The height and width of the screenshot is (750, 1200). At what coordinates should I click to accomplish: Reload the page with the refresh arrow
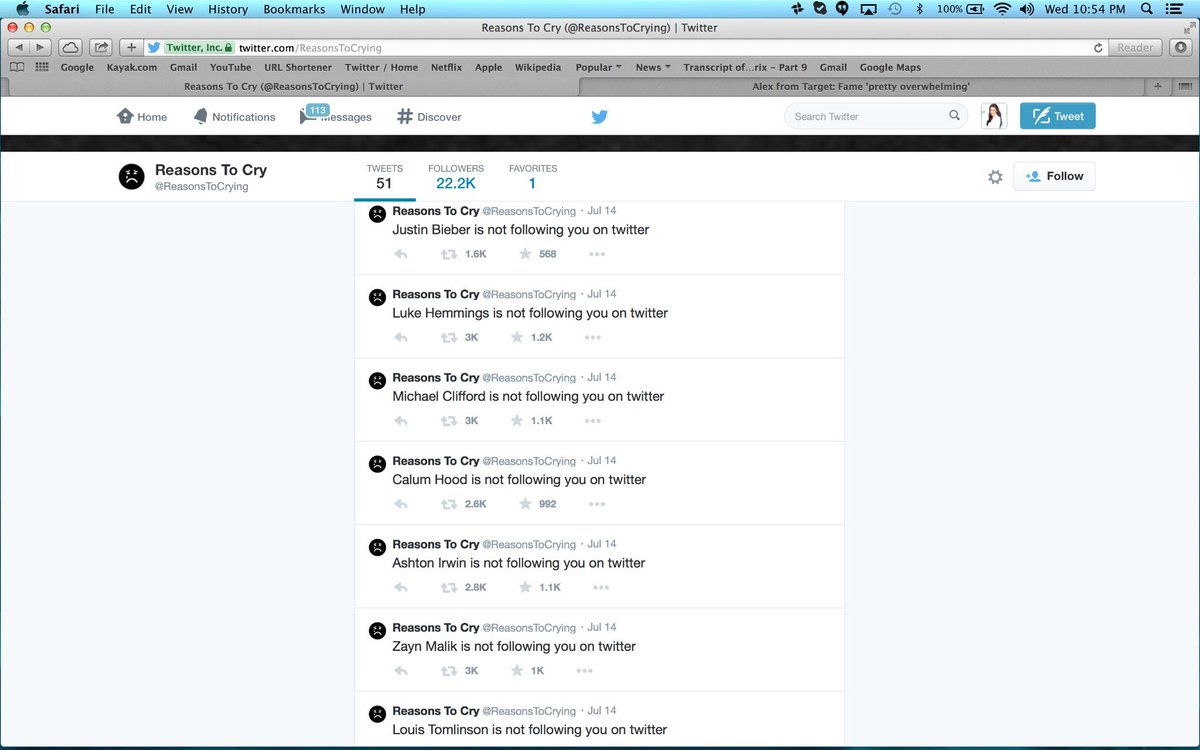pyautogui.click(x=1098, y=47)
